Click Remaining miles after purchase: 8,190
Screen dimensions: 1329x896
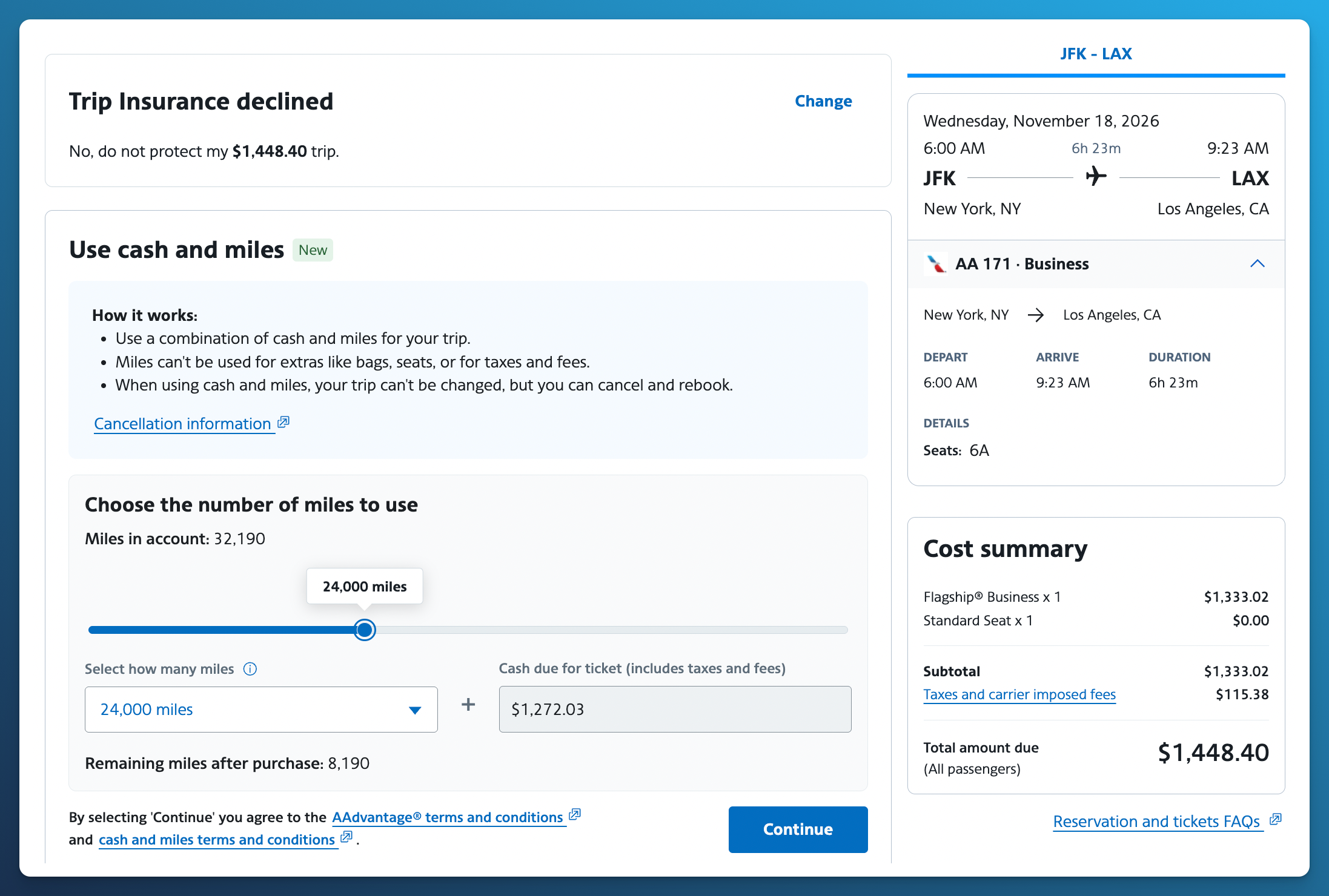click(x=227, y=763)
